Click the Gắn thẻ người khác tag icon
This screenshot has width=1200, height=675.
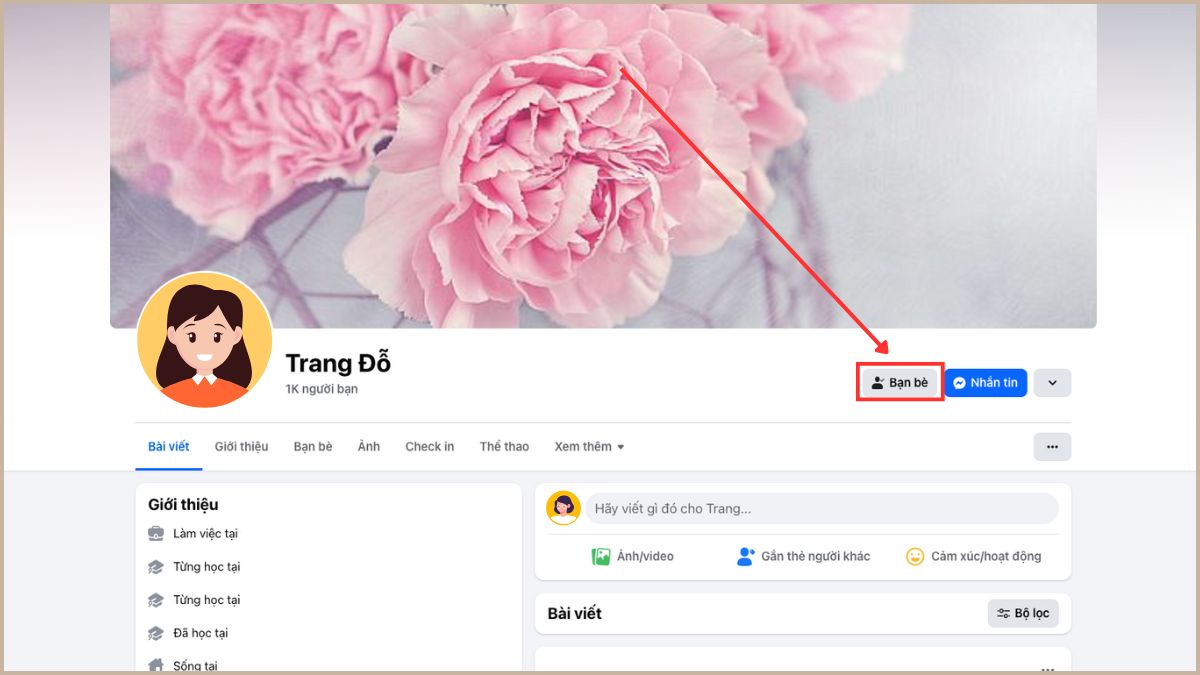pyautogui.click(x=745, y=557)
